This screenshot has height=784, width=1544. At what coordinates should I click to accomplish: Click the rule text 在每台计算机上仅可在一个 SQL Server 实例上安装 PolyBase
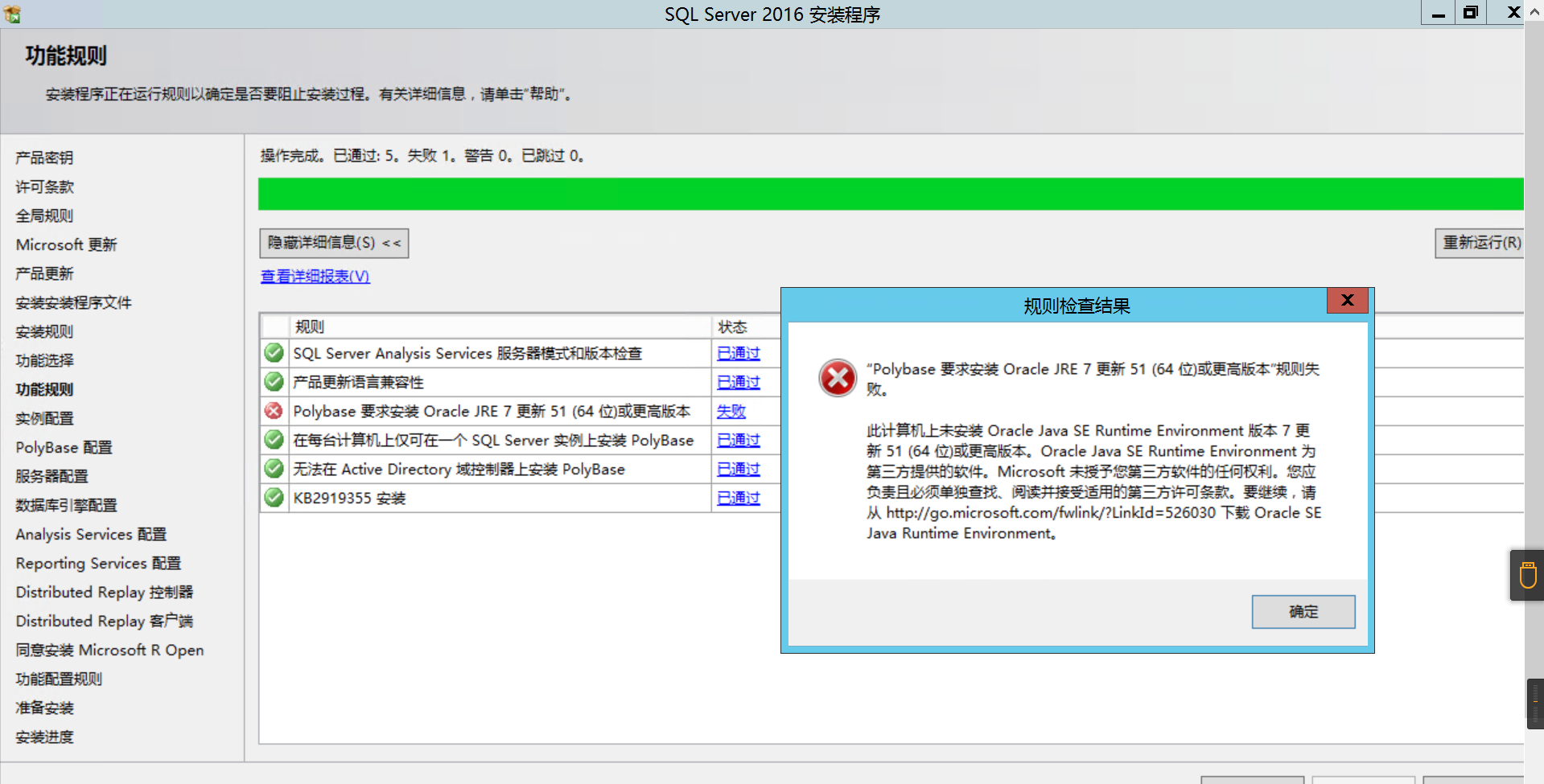(x=493, y=440)
